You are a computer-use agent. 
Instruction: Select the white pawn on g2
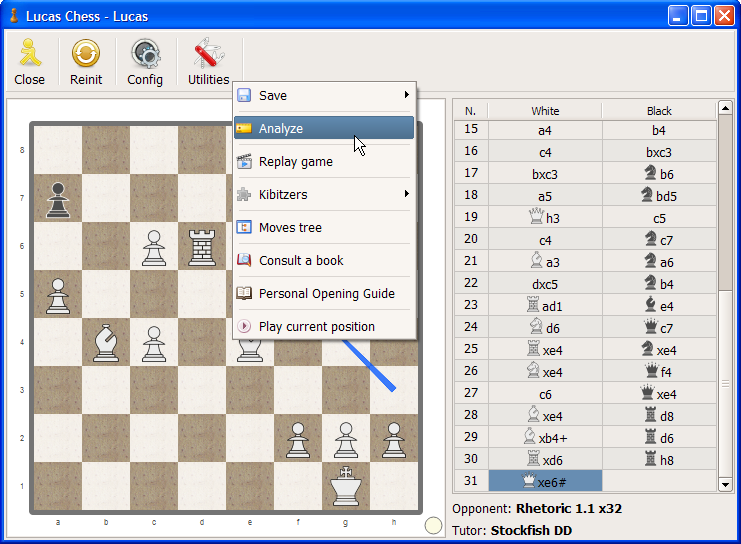[346, 440]
